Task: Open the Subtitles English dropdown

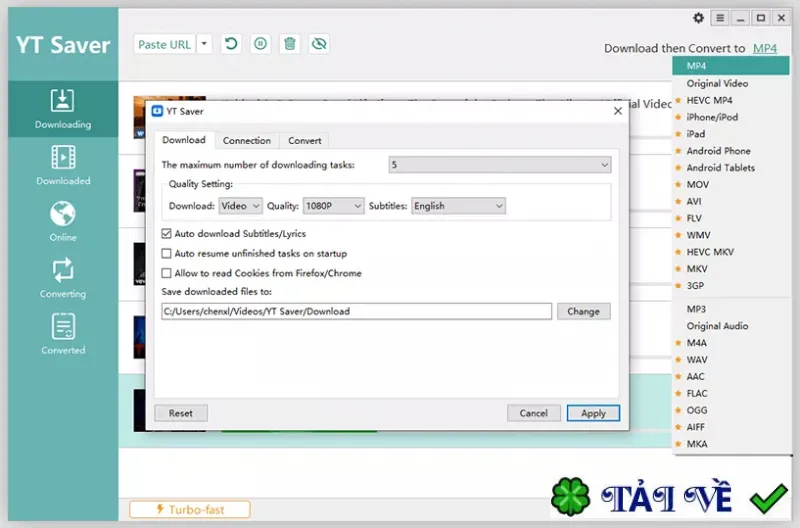Action: click(458, 206)
